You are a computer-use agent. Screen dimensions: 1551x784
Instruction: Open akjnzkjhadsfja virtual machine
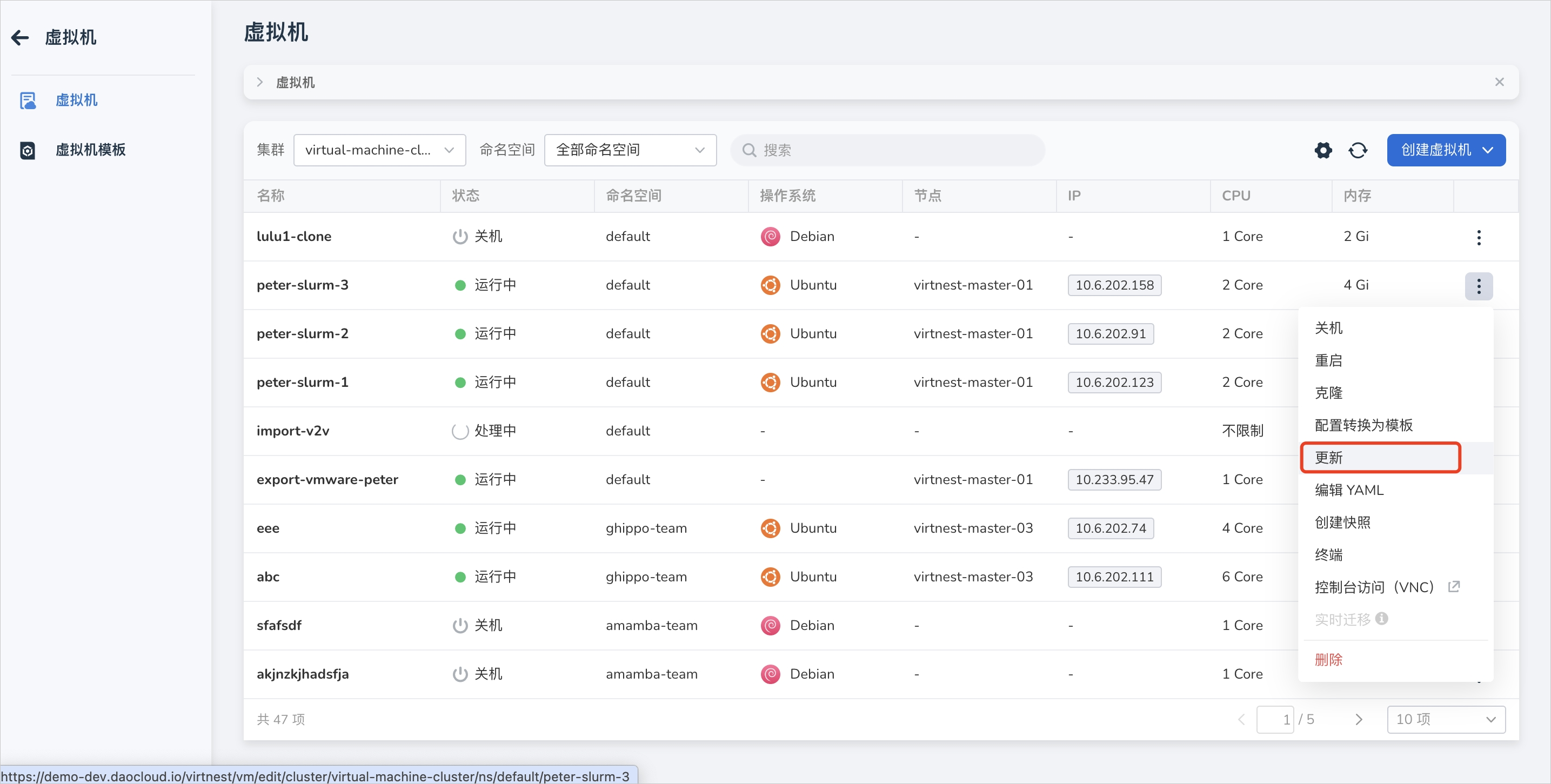[x=302, y=674]
